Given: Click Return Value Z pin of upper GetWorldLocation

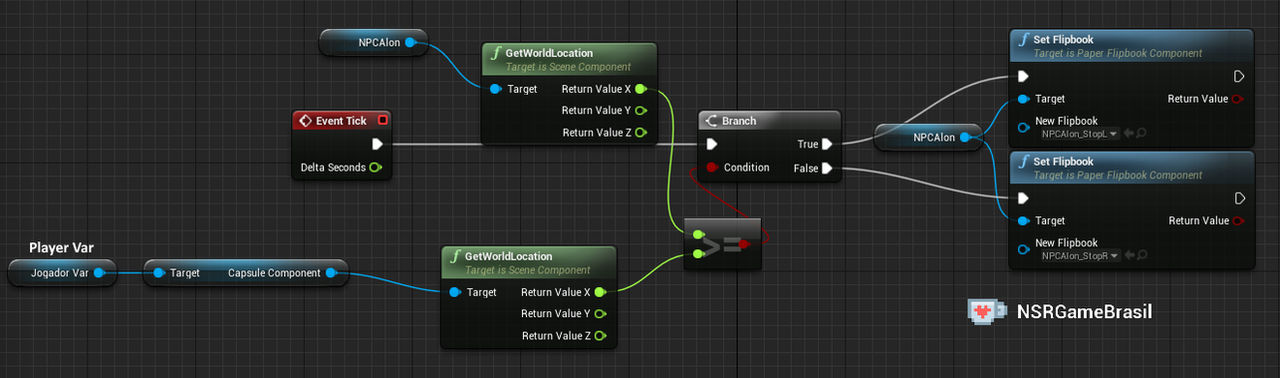Looking at the screenshot, I should [x=640, y=133].
